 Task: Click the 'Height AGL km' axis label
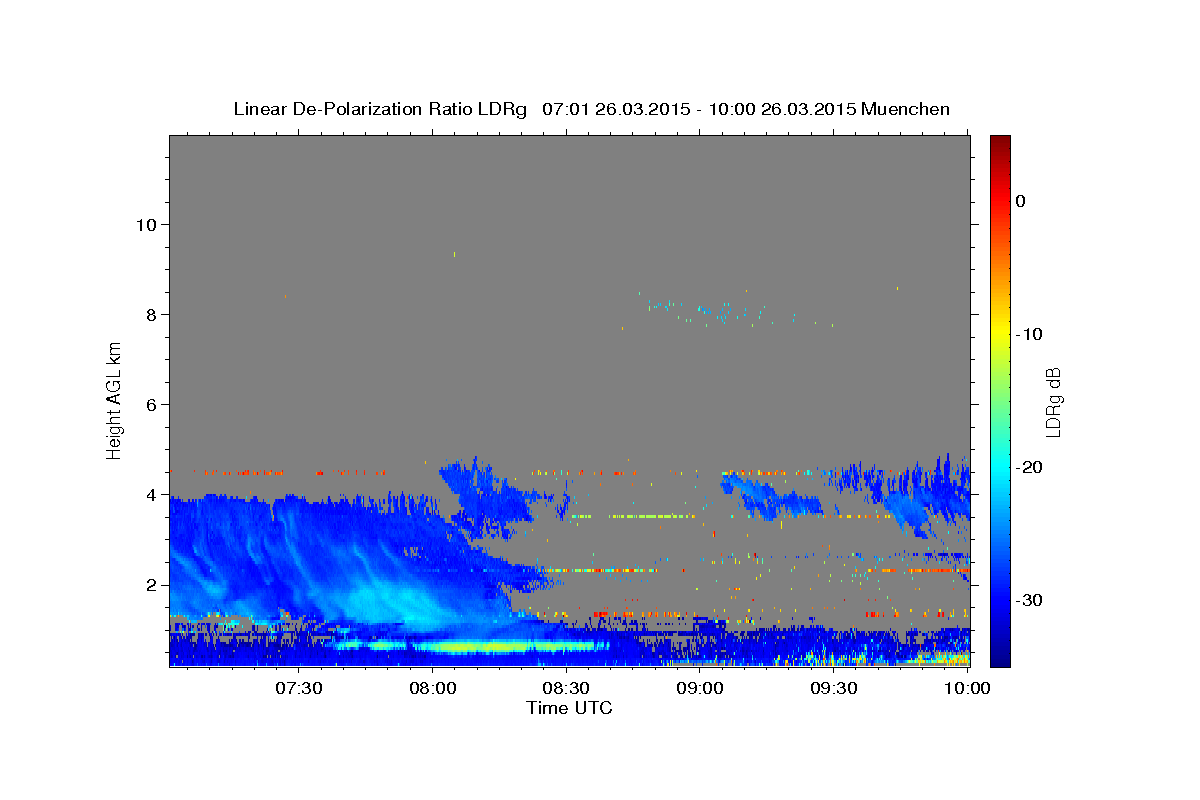(115, 400)
